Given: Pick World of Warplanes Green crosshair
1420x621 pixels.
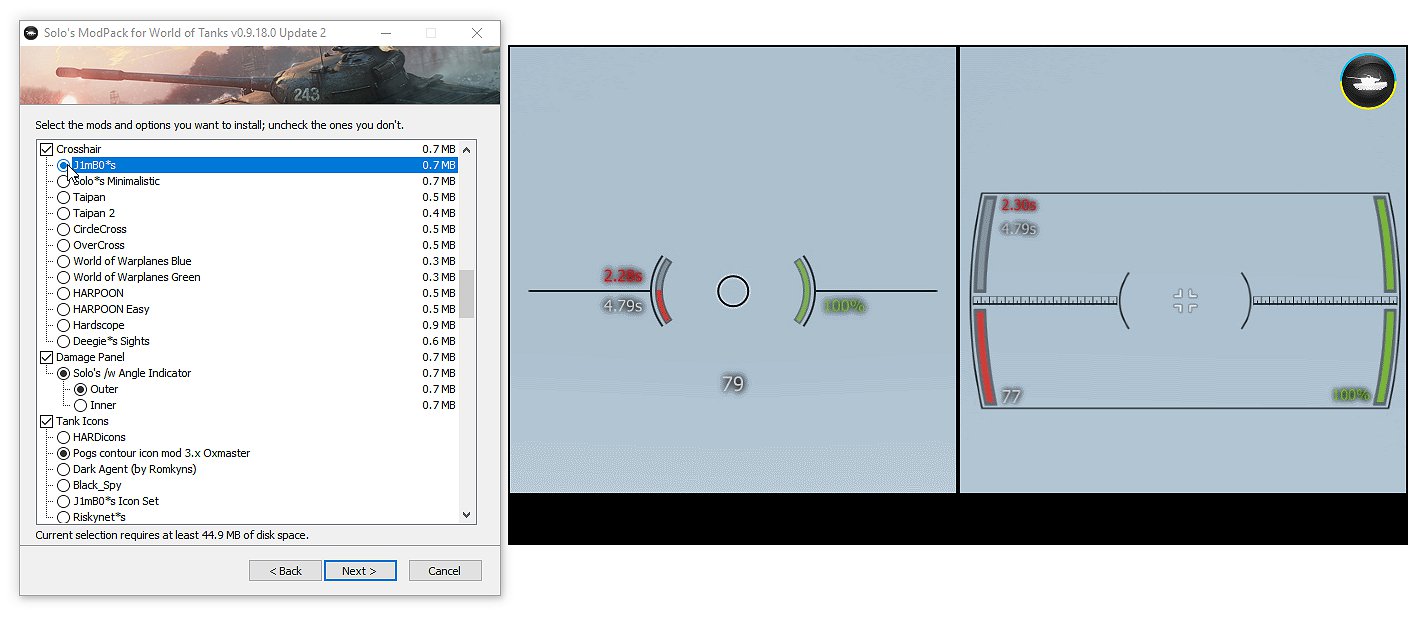Looking at the screenshot, I should [64, 277].
